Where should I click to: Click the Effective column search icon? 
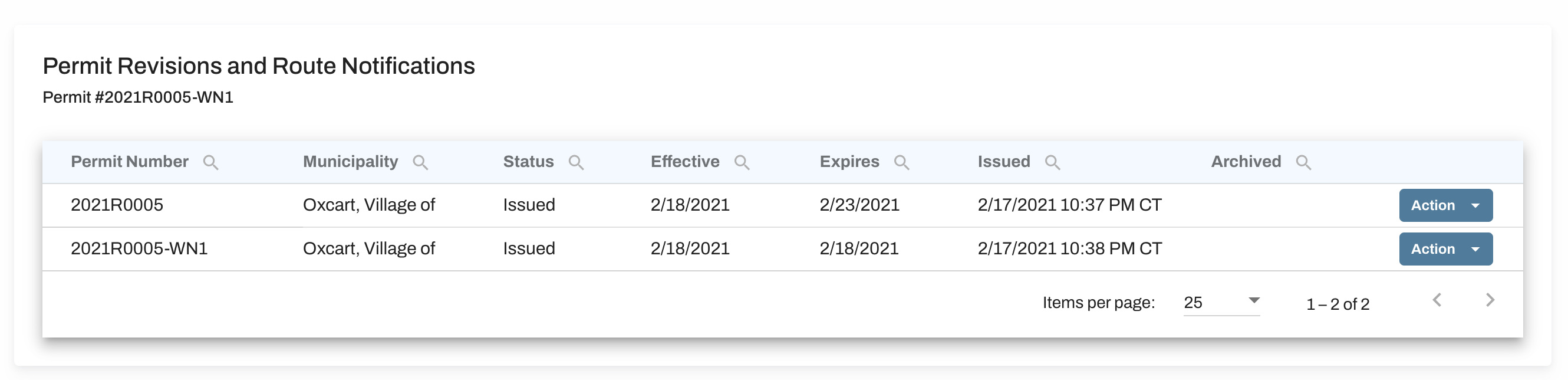click(742, 163)
